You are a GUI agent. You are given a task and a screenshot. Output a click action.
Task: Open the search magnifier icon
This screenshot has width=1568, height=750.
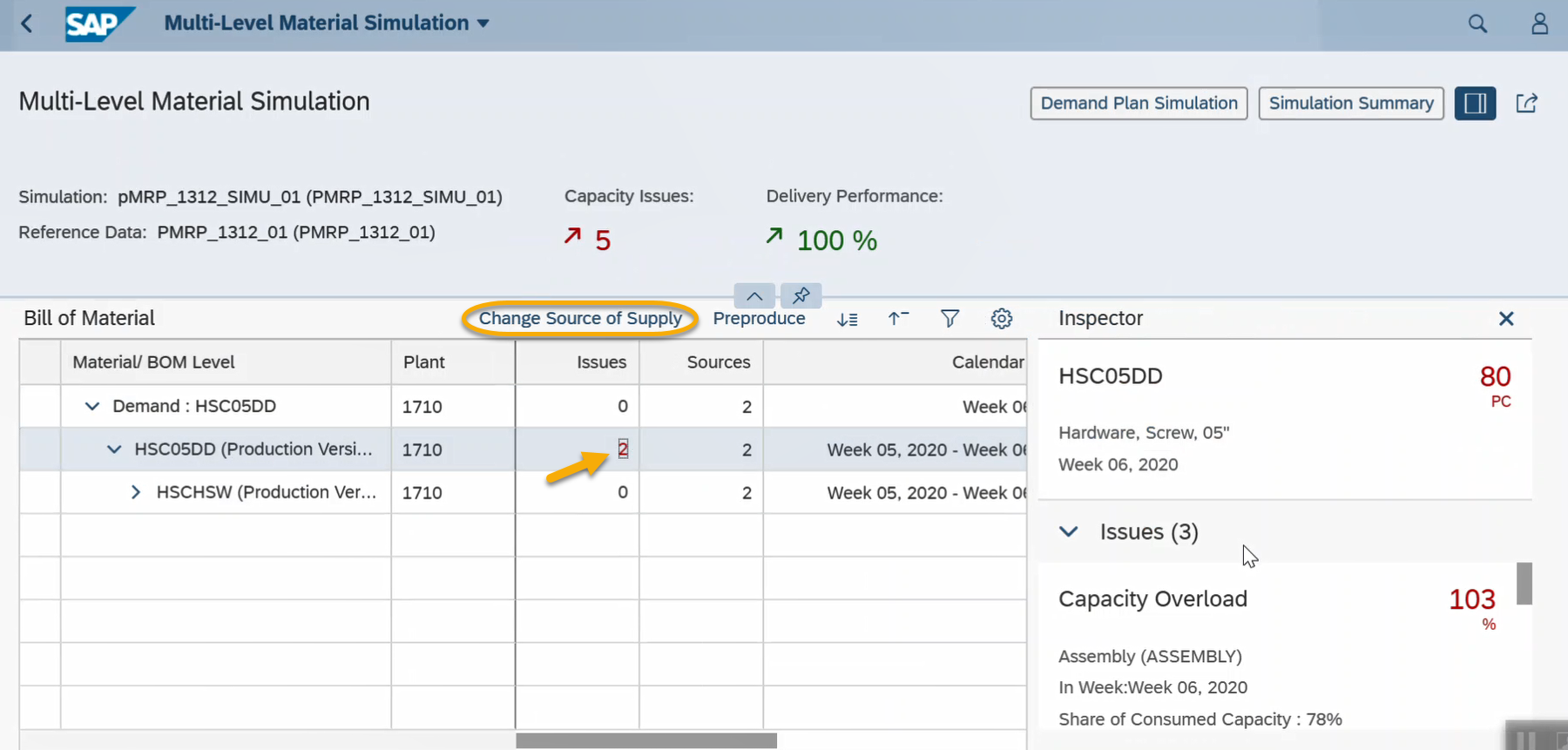click(x=1477, y=24)
